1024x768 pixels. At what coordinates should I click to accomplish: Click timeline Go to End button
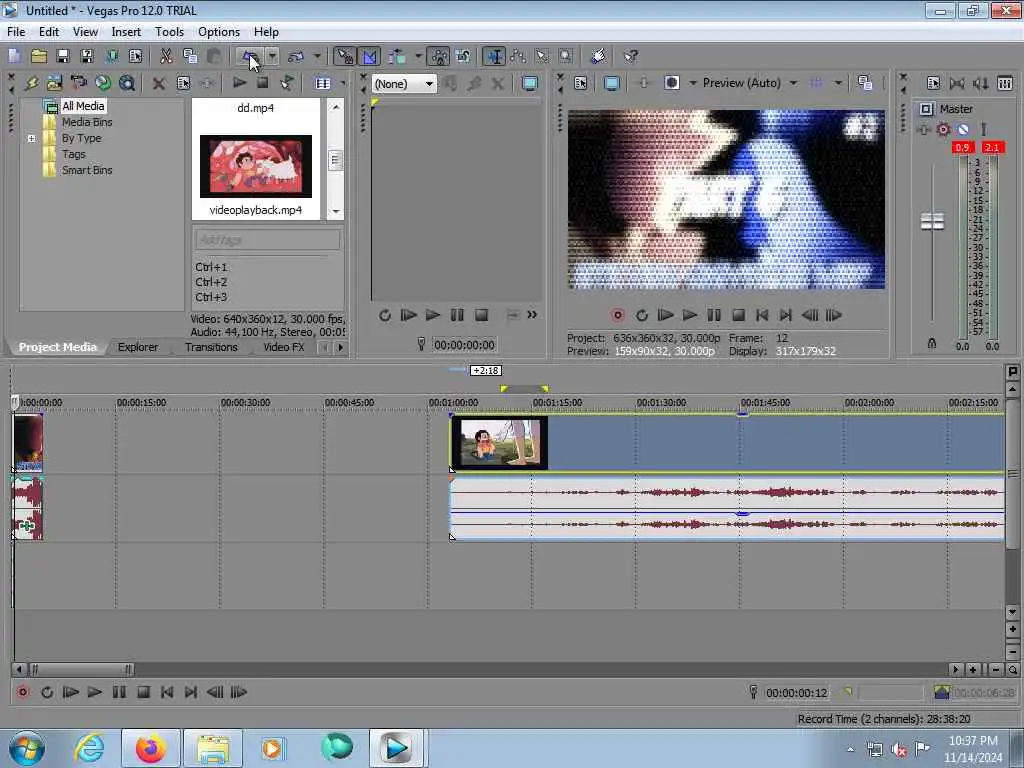coord(191,692)
